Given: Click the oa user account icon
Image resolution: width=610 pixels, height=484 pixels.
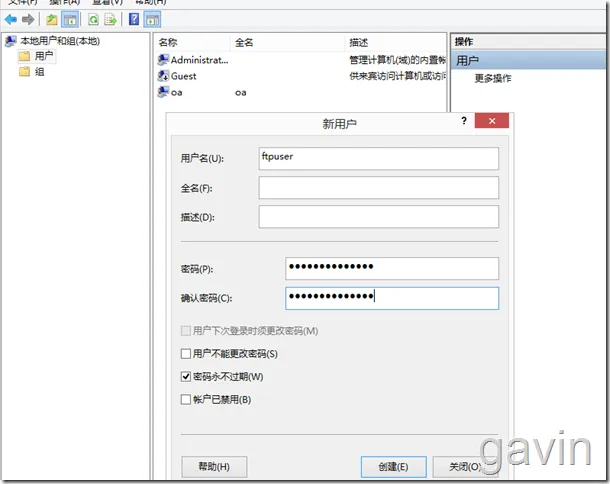Looking at the screenshot, I should 163,92.
